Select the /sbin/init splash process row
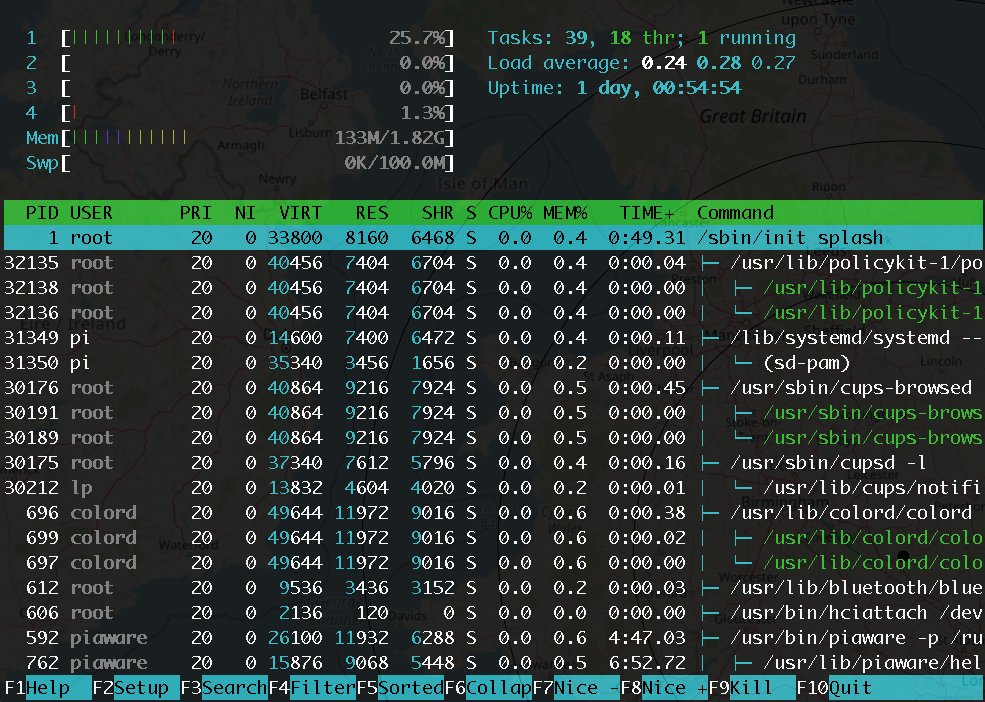The image size is (985, 702). coord(790,238)
